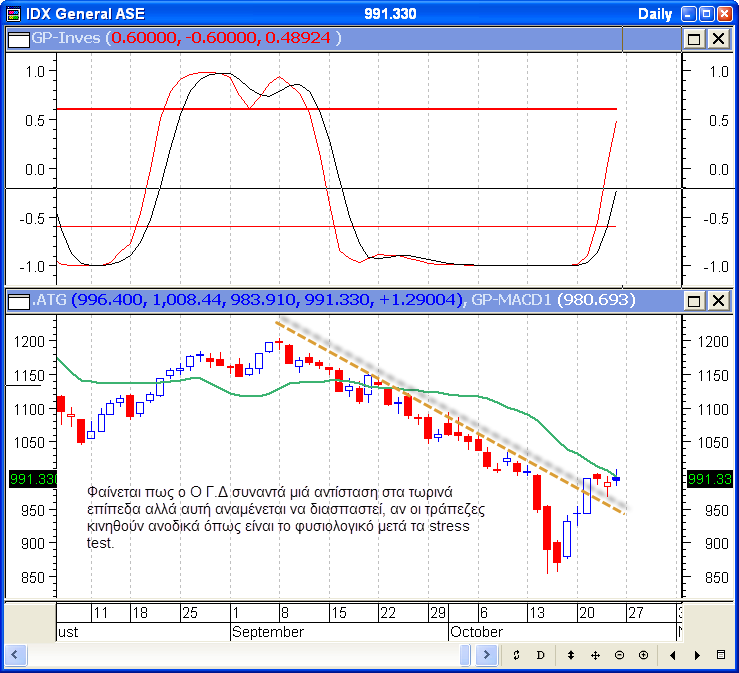The height and width of the screenshot is (673, 739).
Task: Open the chart menu list icon
Action: click(x=721, y=655)
